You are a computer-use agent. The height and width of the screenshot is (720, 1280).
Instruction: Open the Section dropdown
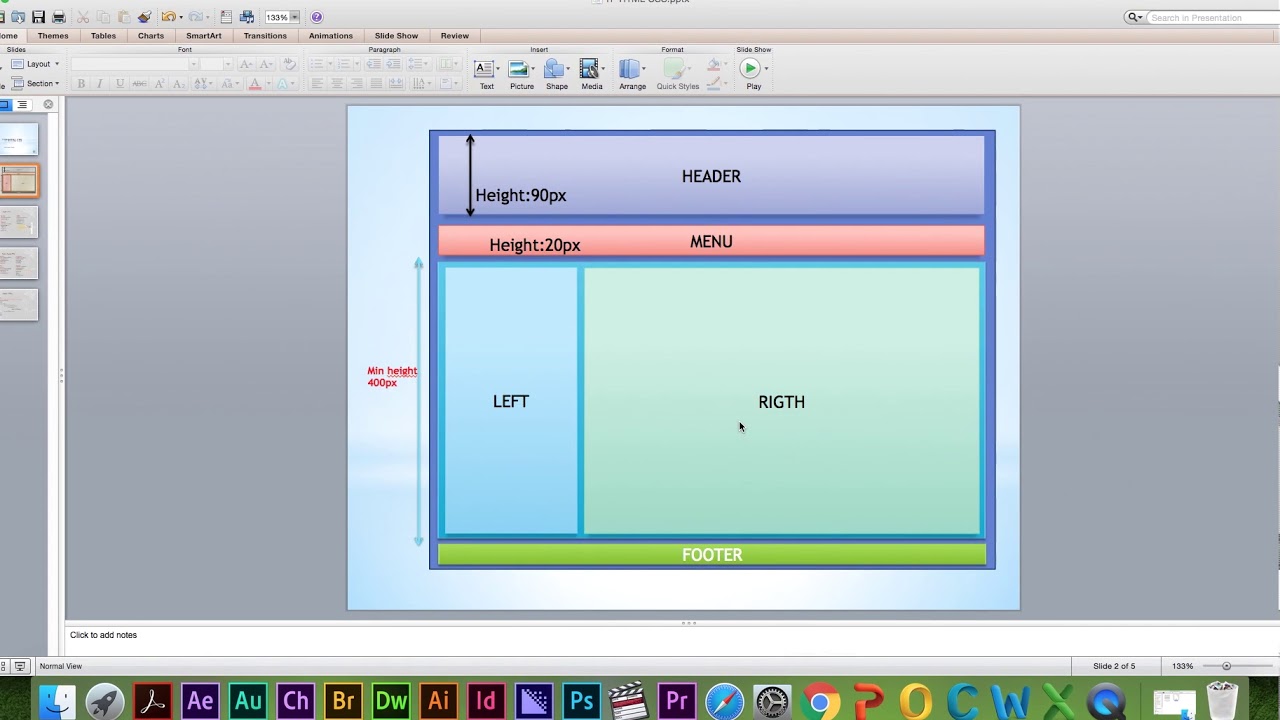[36, 83]
